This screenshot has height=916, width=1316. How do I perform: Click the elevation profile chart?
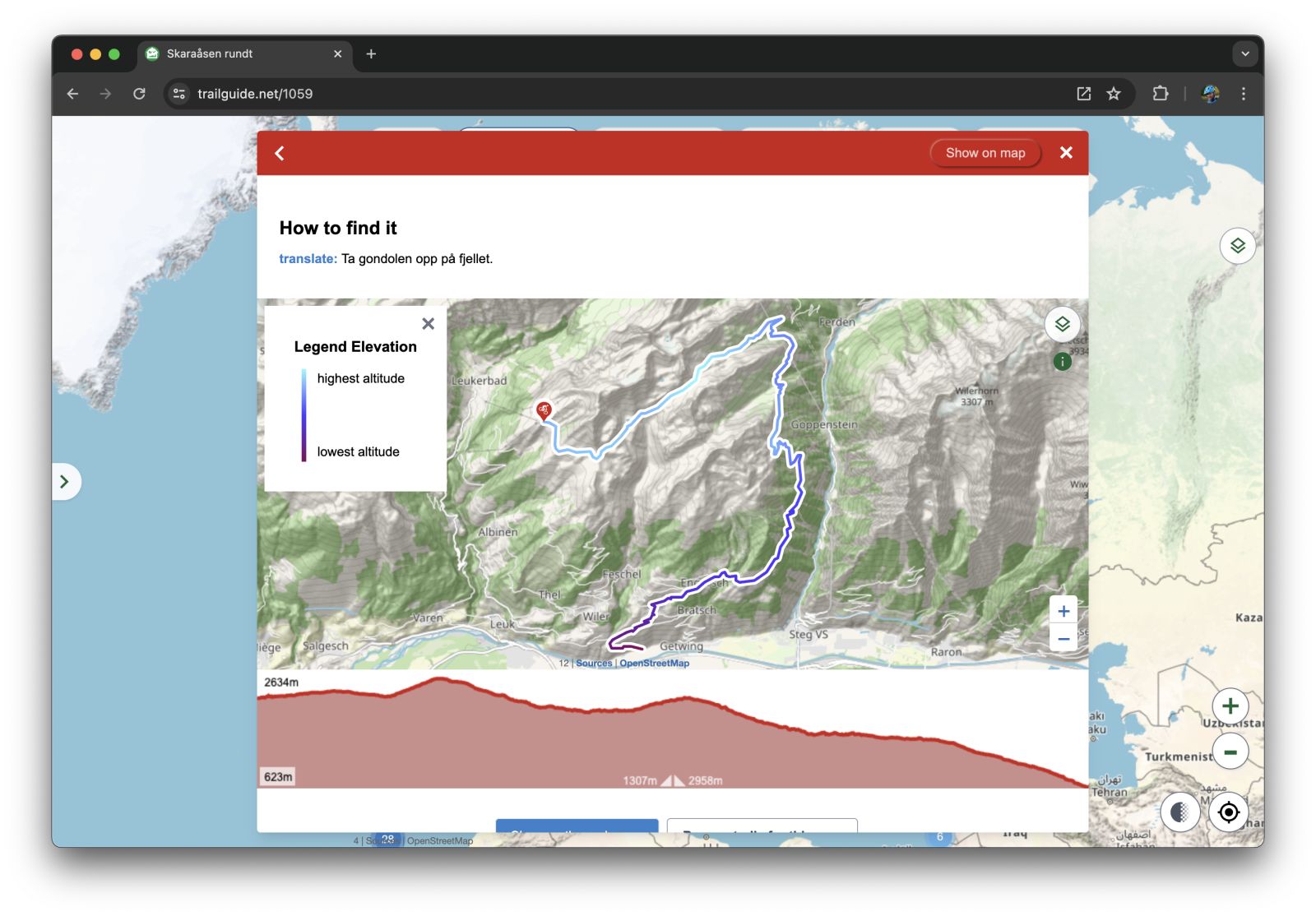[672, 731]
